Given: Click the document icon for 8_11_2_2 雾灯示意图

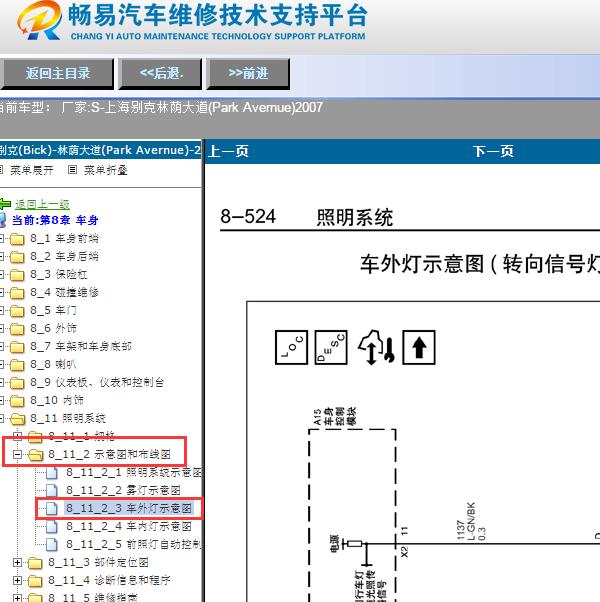Looking at the screenshot, I should [52, 491].
